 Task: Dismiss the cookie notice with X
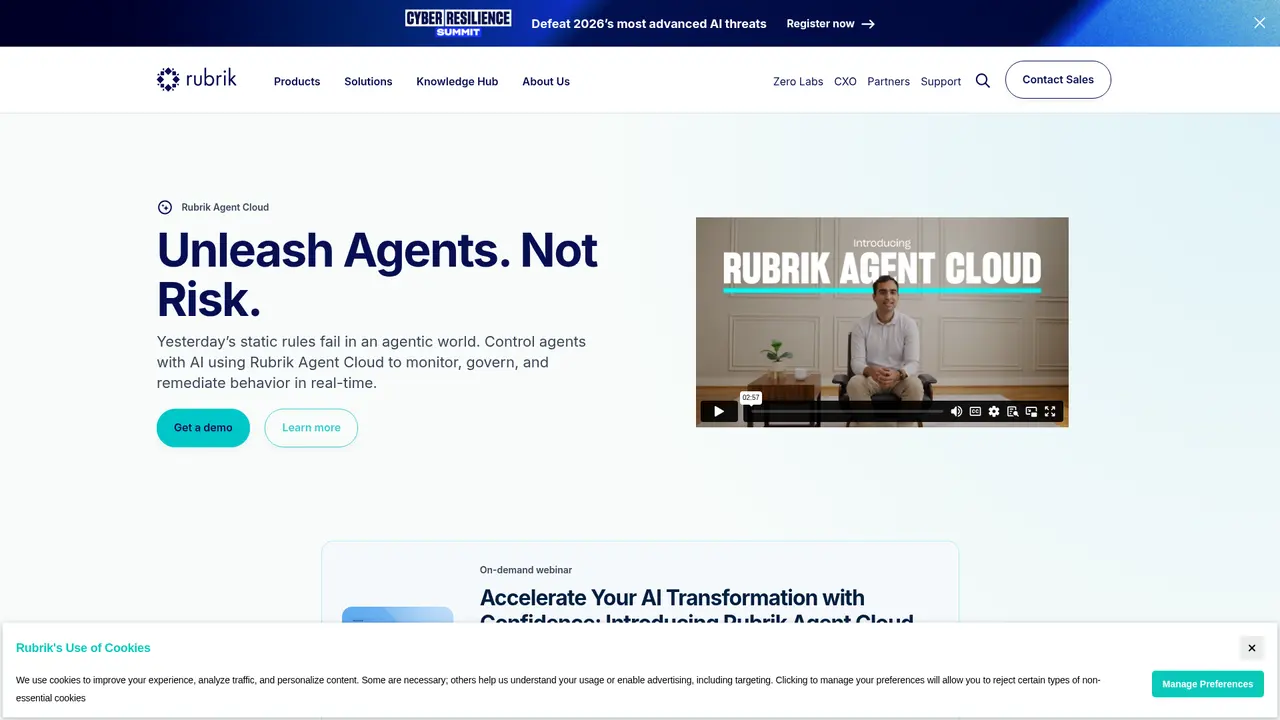pos(1251,648)
